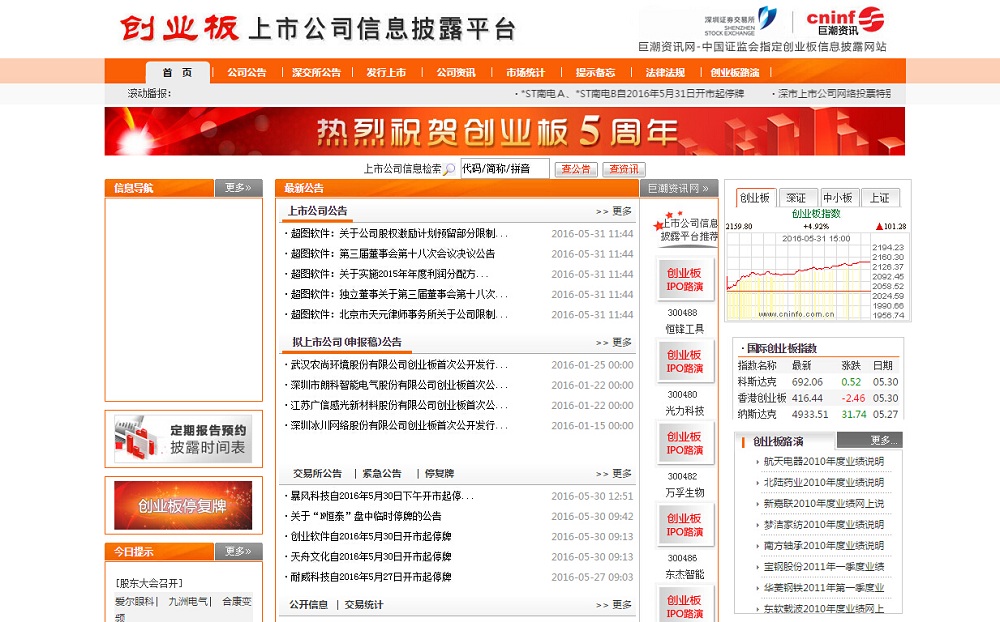The image size is (1000, 622).
Task: Go to the 首页 tab
Action: click(x=177, y=73)
